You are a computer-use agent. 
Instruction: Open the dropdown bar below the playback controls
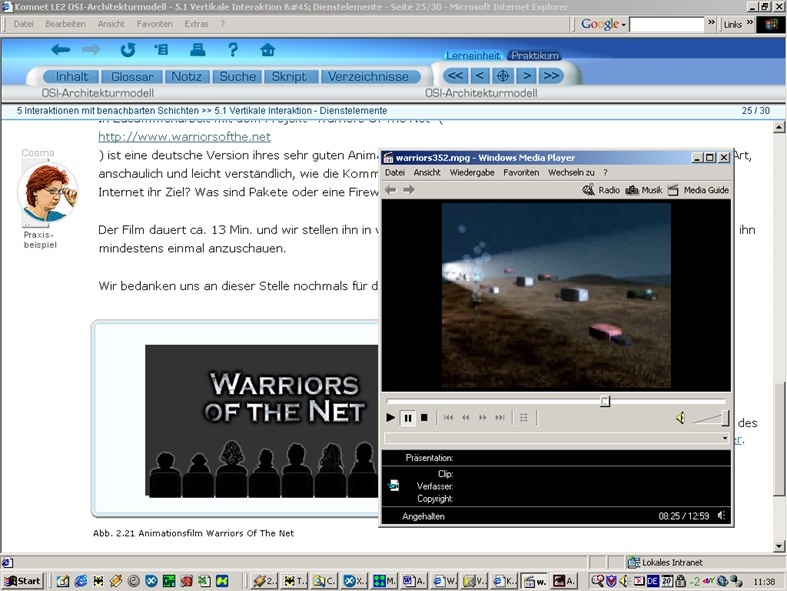[726, 438]
